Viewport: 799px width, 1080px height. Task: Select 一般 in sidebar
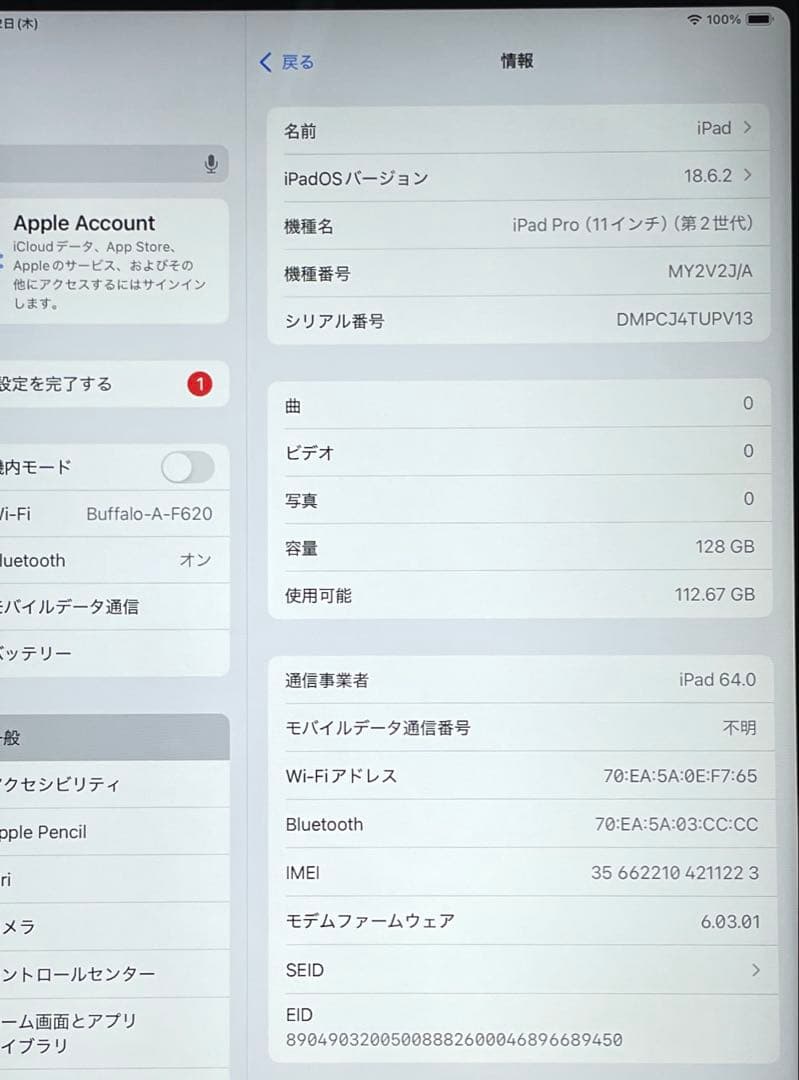click(114, 737)
